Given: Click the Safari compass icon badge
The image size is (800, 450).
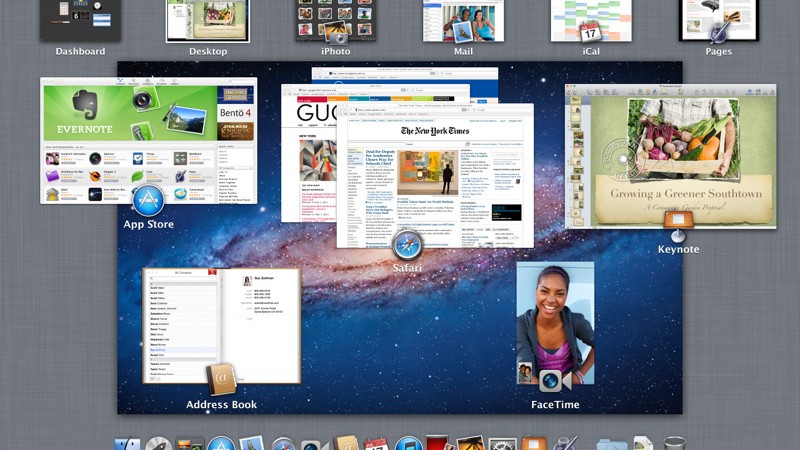Looking at the screenshot, I should (x=408, y=245).
